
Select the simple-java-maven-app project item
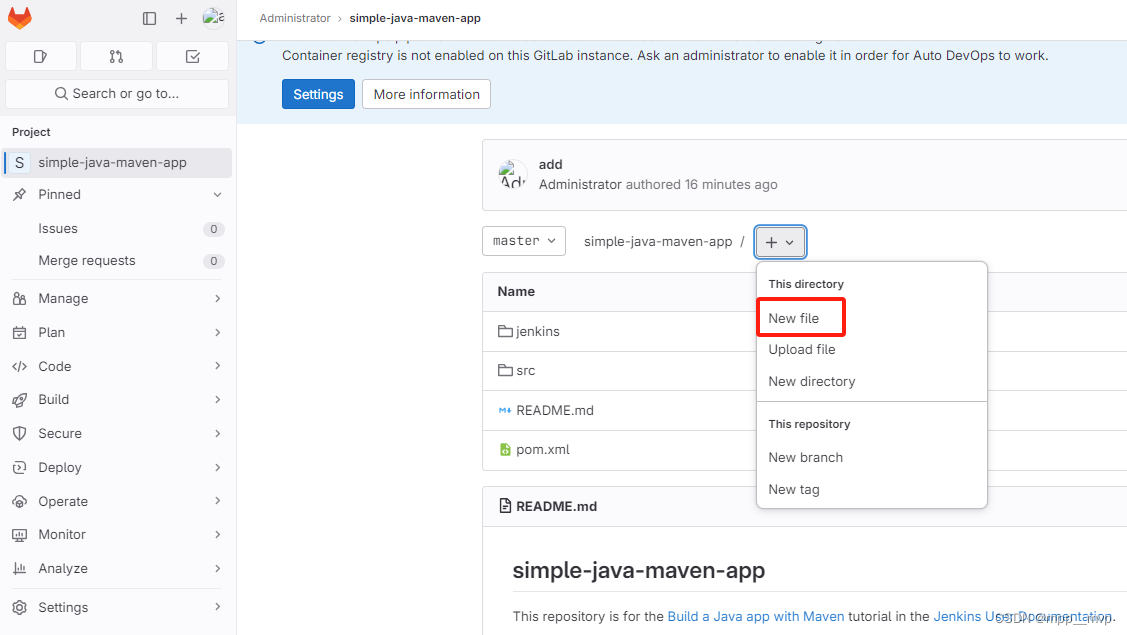(118, 163)
